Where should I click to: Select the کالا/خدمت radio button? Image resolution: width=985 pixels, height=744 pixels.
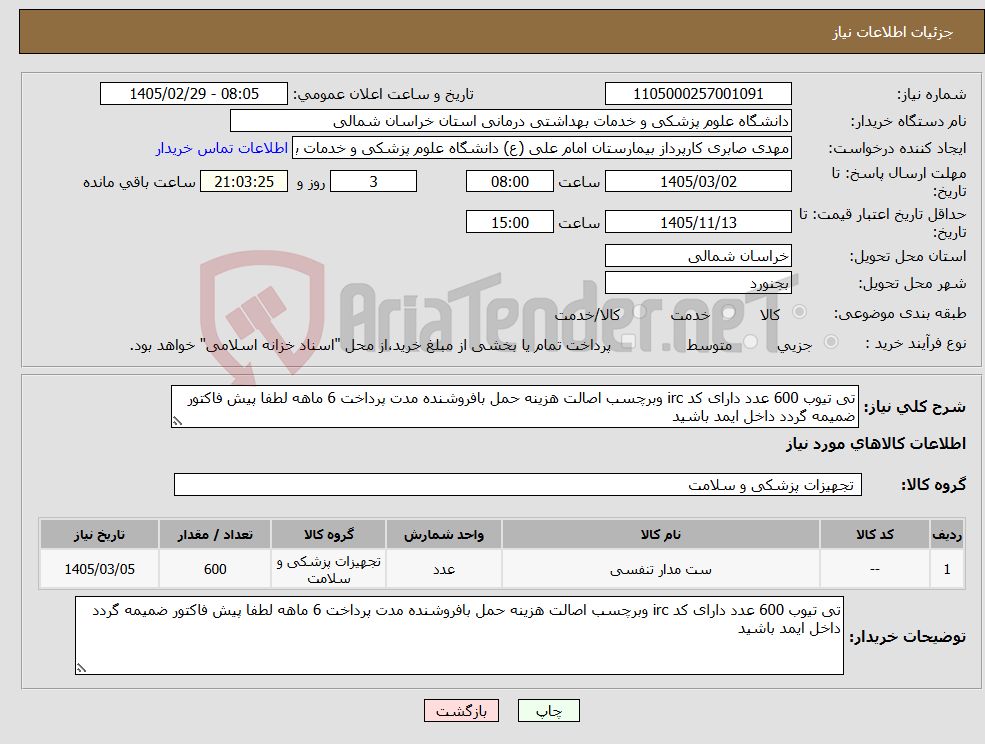(x=639, y=312)
